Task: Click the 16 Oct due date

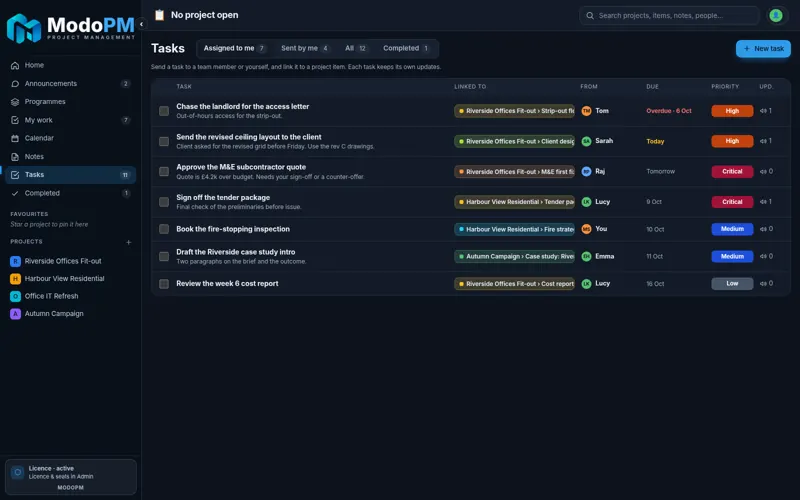Action: coord(655,284)
